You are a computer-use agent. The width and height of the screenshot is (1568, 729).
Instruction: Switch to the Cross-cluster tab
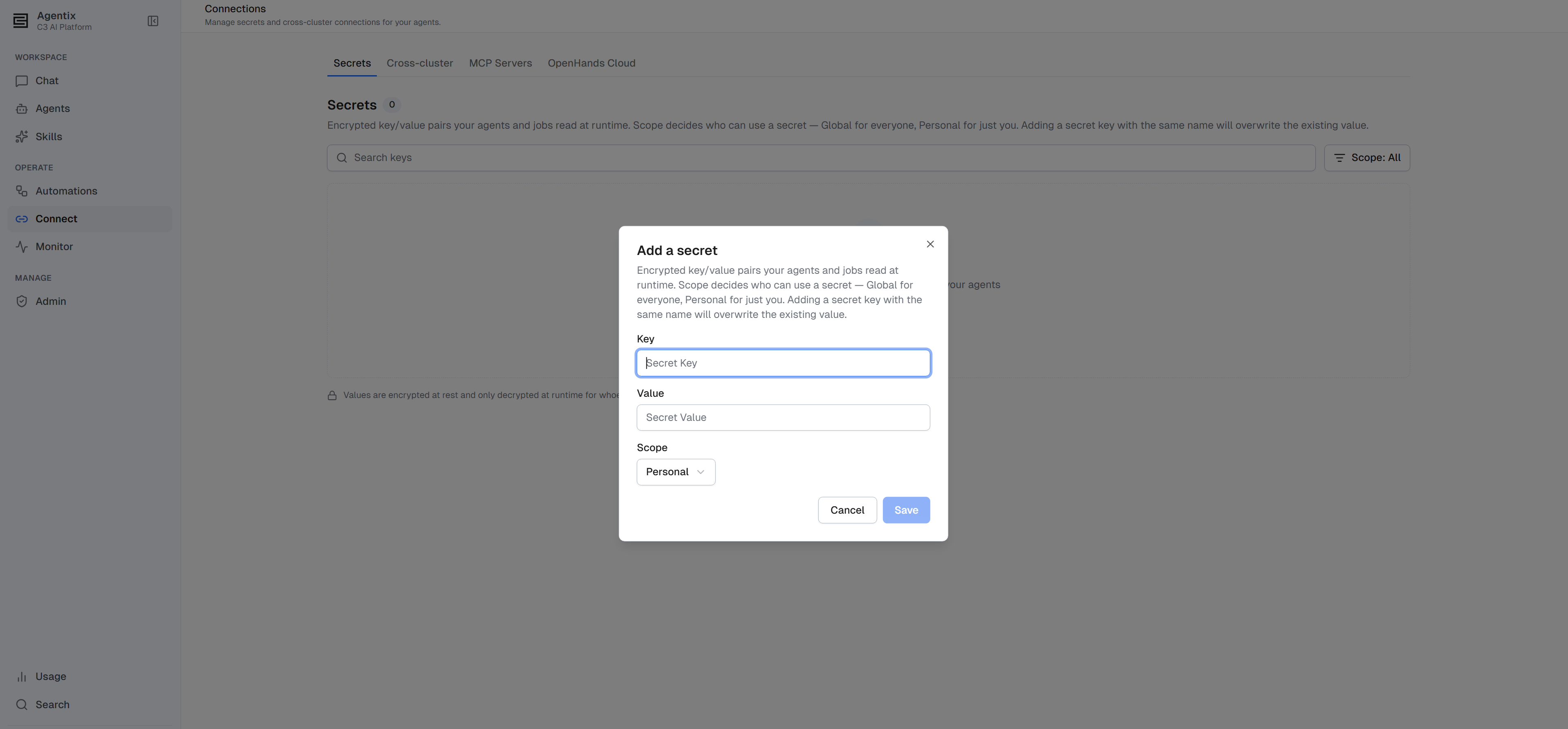pyautogui.click(x=419, y=63)
